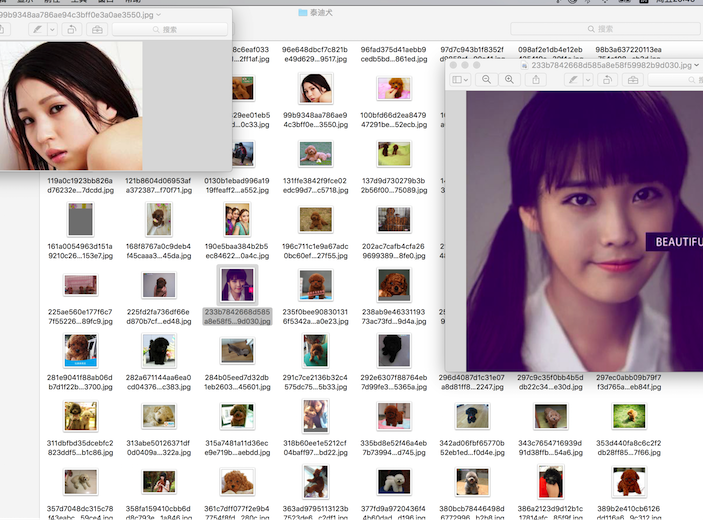The image size is (703, 520).
Task: Select thumbnail 282a671144aa6ea0 in Finder
Action: (159, 350)
